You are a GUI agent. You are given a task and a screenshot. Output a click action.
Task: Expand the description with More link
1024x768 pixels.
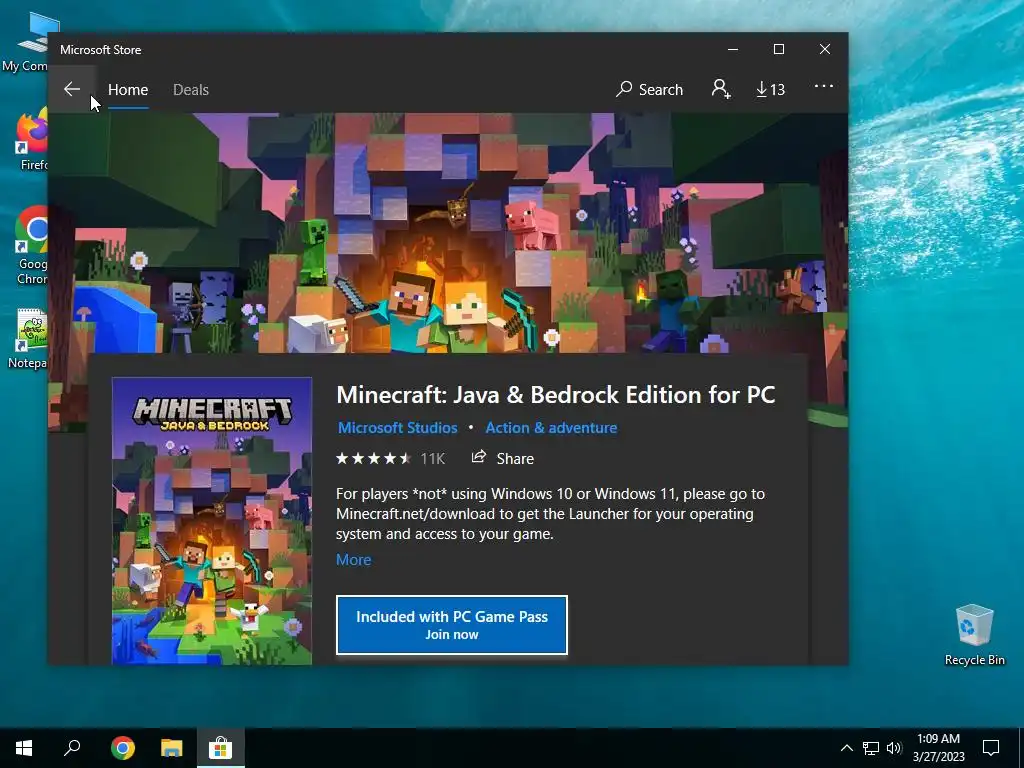click(x=353, y=560)
